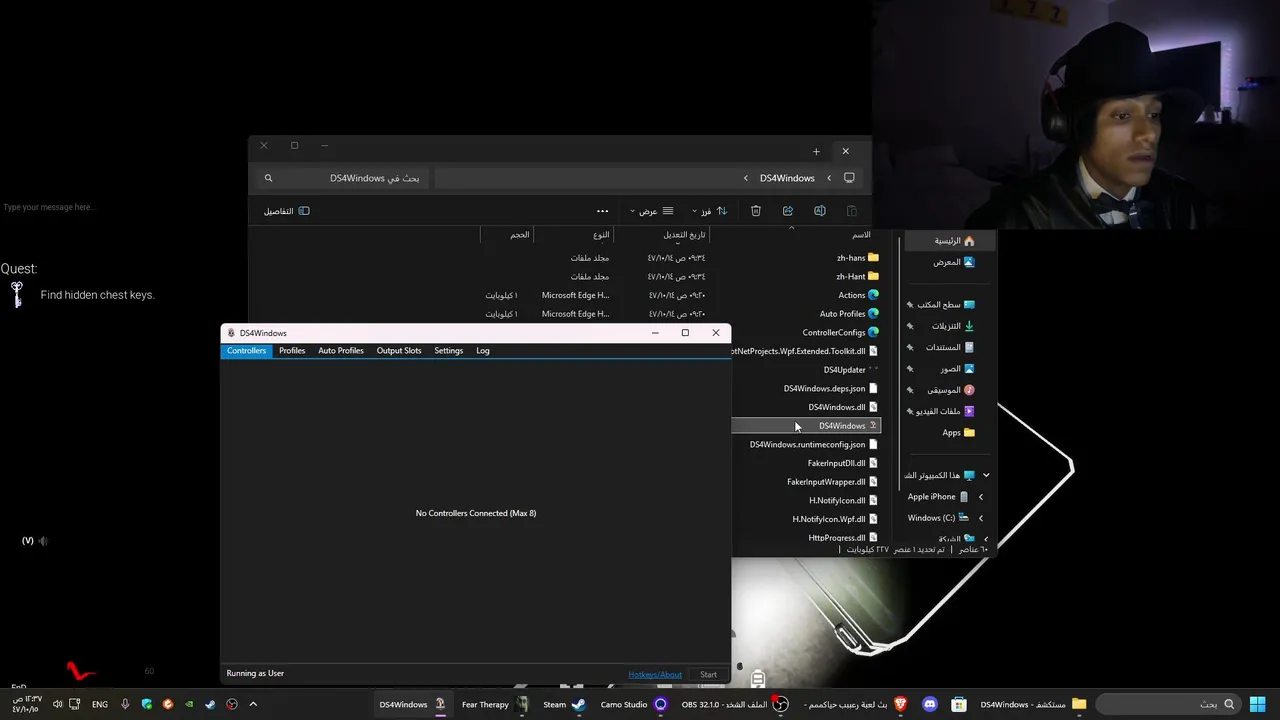Open Desktop (سطح المكتب) in sidebar
This screenshot has height=720, width=1280.
(x=946, y=305)
